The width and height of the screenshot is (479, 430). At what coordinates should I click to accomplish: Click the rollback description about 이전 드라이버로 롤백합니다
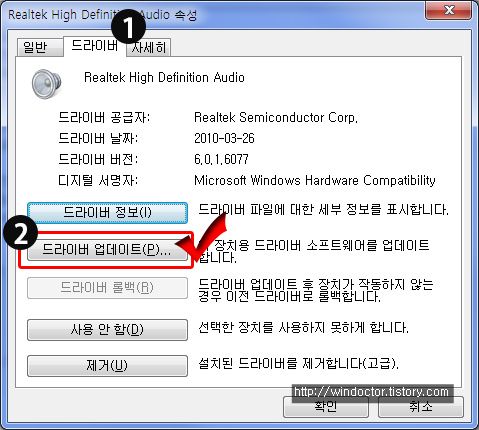pos(316,290)
